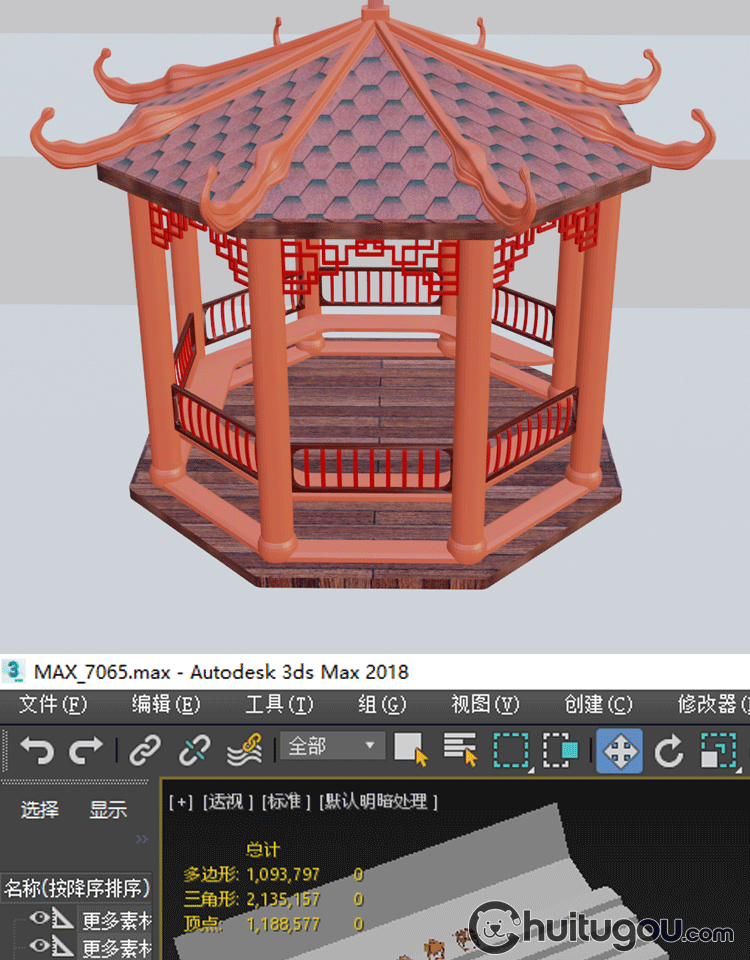Choose the Select and Rotate tool
This screenshot has height=960, width=750.
point(669,751)
